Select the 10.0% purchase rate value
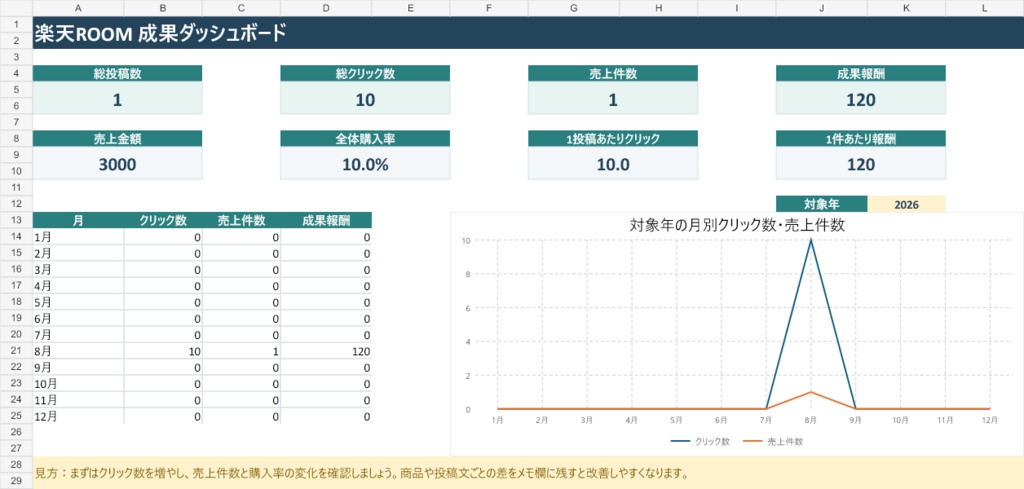Image resolution: width=1024 pixels, height=489 pixels. (x=365, y=163)
